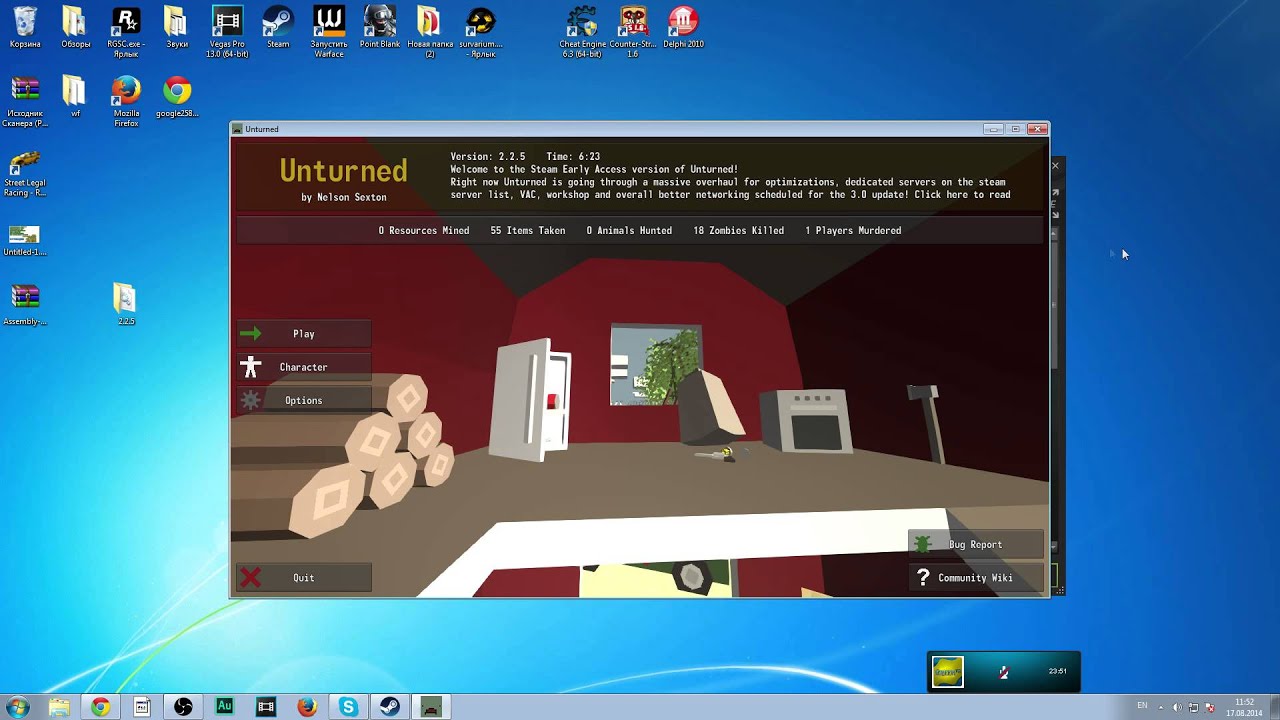
Task: Launch Vegas Pro 13.0 desktop shortcut
Action: click(227, 32)
